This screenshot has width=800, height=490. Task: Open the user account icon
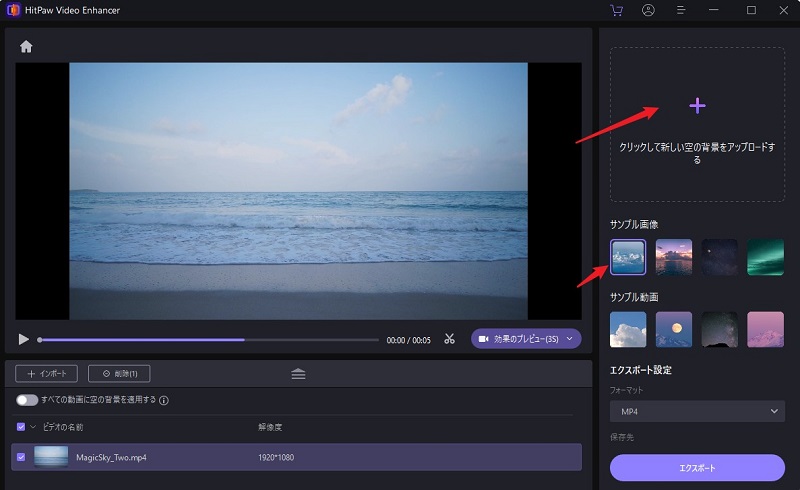click(x=648, y=10)
